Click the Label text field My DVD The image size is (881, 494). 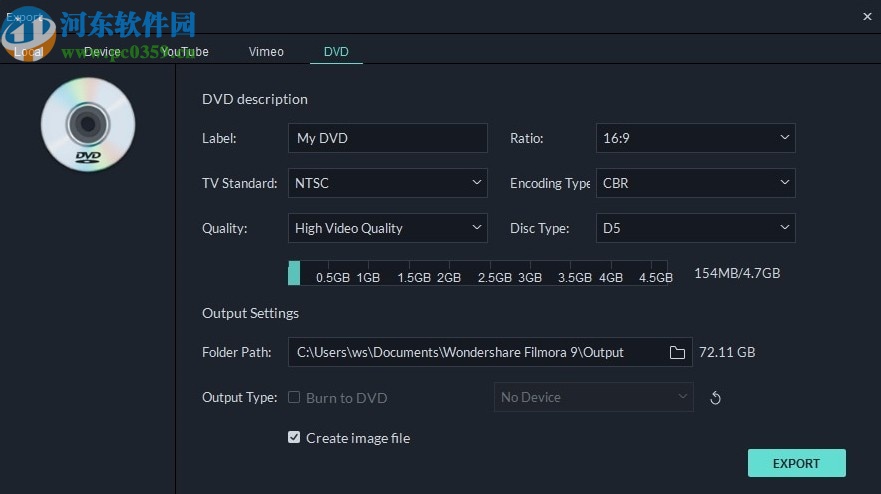[387, 138]
